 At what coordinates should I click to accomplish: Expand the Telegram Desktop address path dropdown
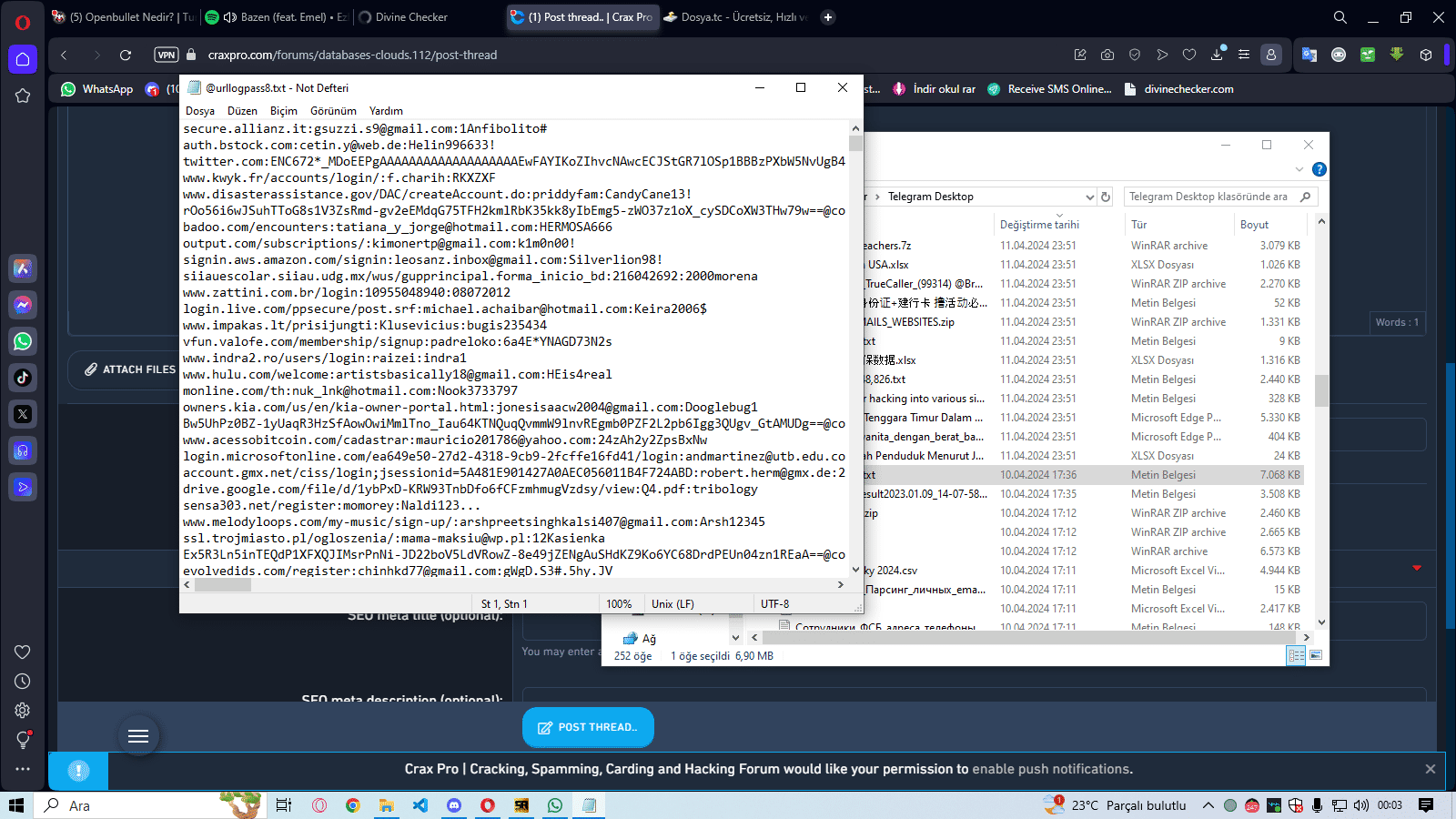[1089, 197]
